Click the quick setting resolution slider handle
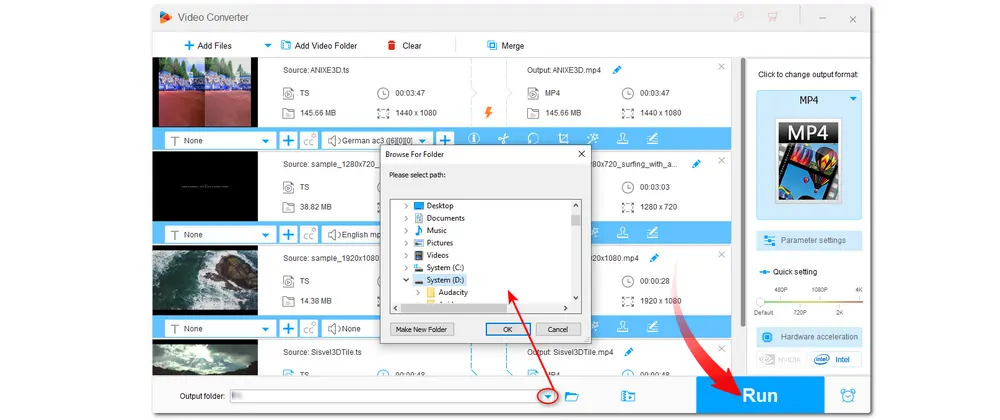This screenshot has height=420, width=1000. click(x=760, y=300)
